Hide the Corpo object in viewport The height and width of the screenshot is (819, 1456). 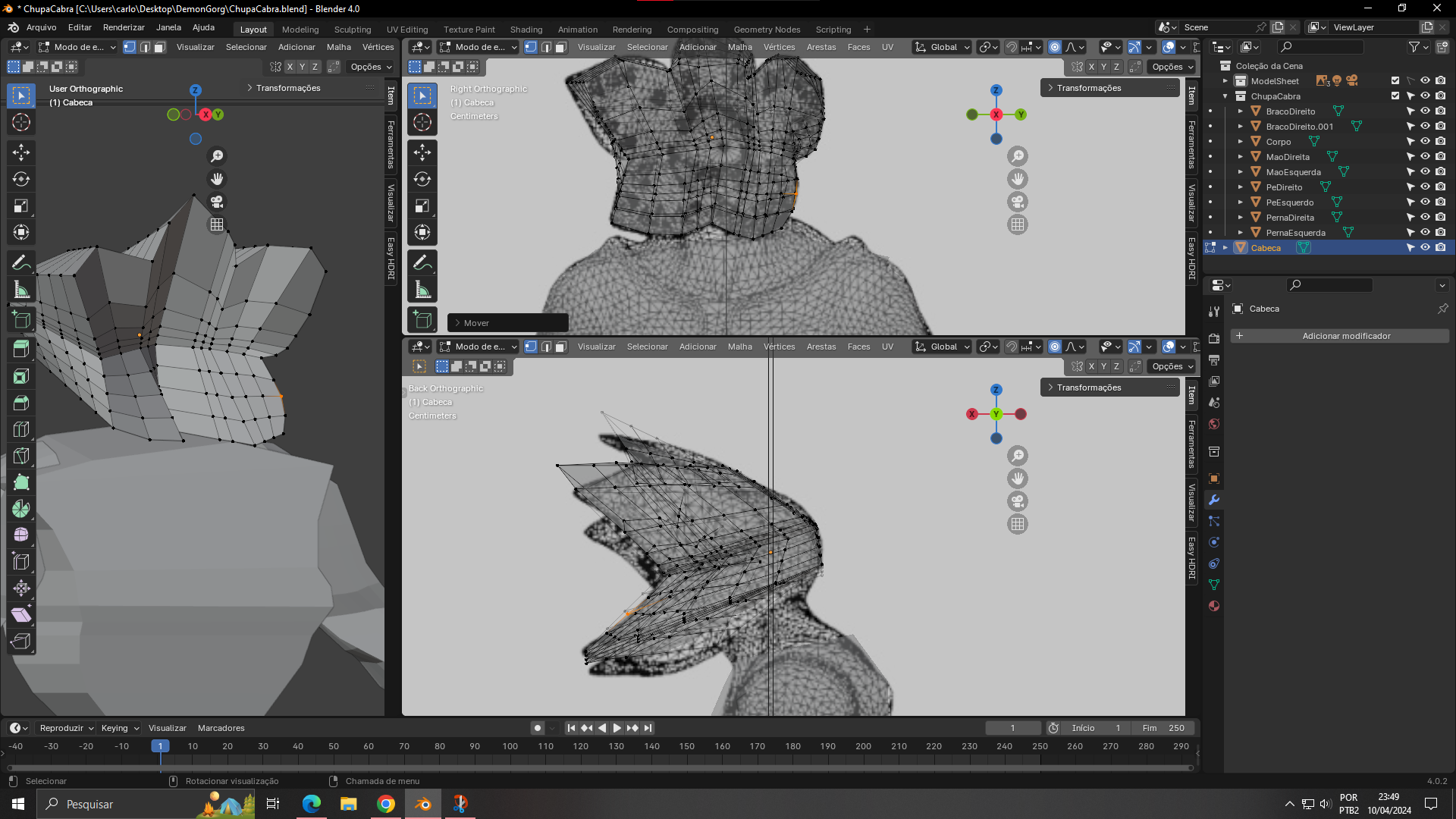(1425, 142)
